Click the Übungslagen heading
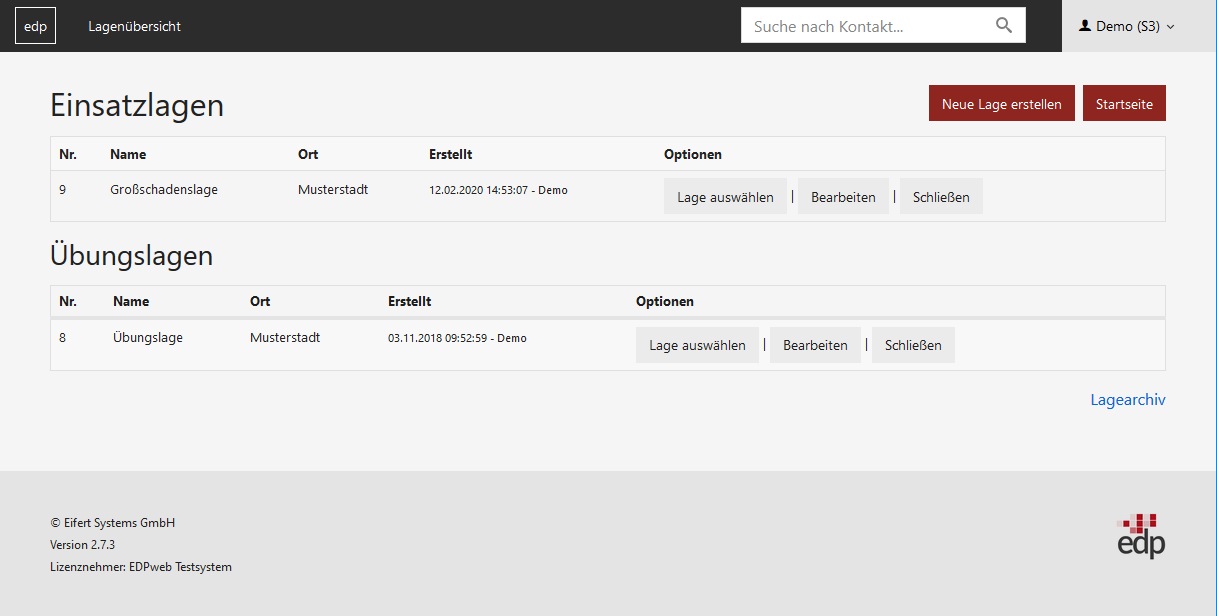The width and height of the screenshot is (1217, 616). tap(132, 255)
